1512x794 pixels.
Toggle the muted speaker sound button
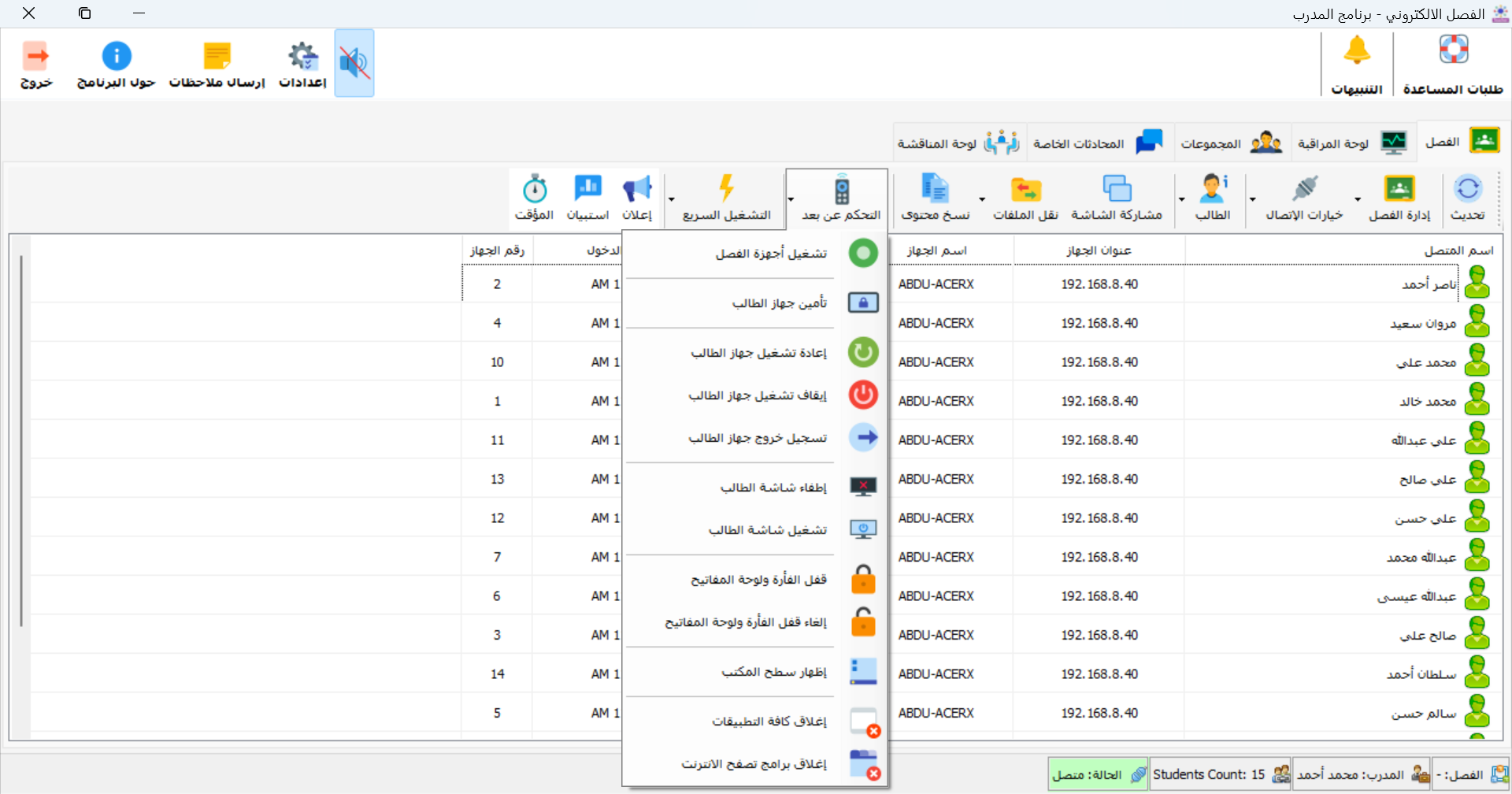(x=354, y=63)
